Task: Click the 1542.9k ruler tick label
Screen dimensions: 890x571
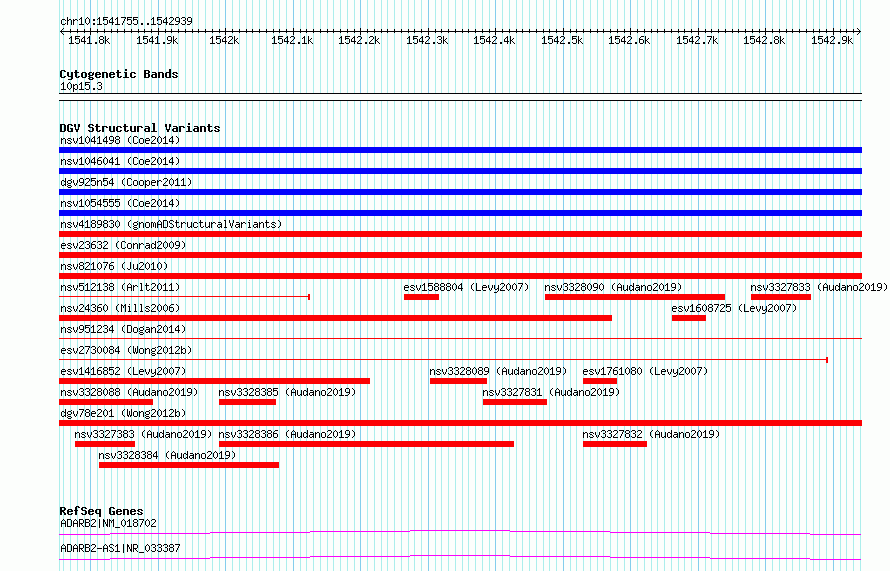Action: coord(832,40)
